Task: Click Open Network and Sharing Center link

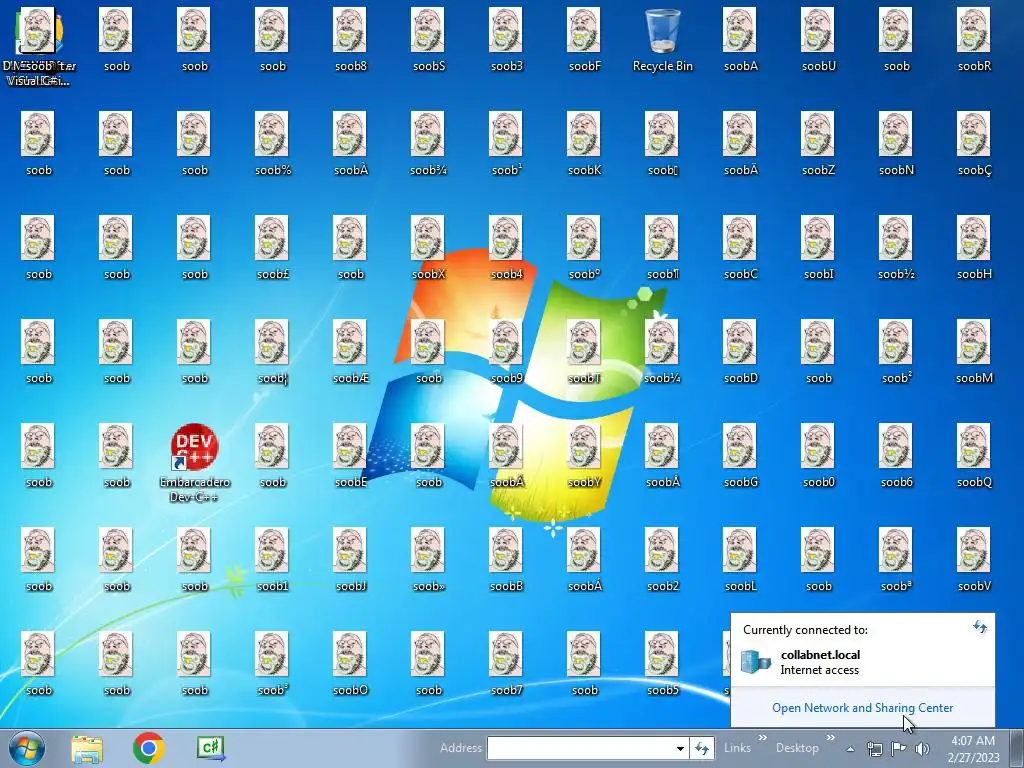Action: (x=863, y=708)
